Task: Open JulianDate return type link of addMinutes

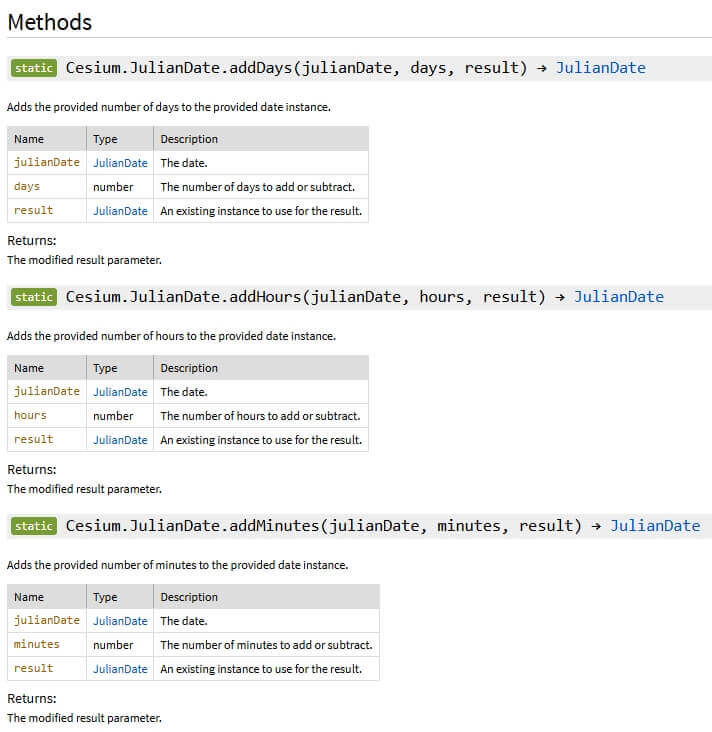Action: (x=655, y=526)
